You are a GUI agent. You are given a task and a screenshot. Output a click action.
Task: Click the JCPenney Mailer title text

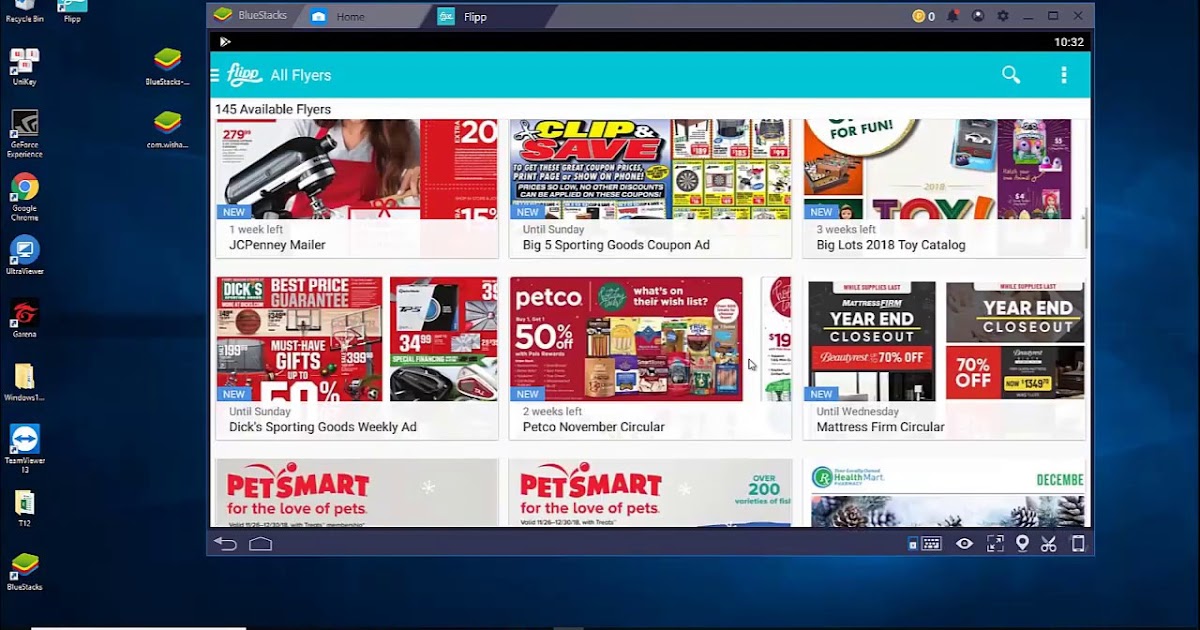(x=277, y=245)
